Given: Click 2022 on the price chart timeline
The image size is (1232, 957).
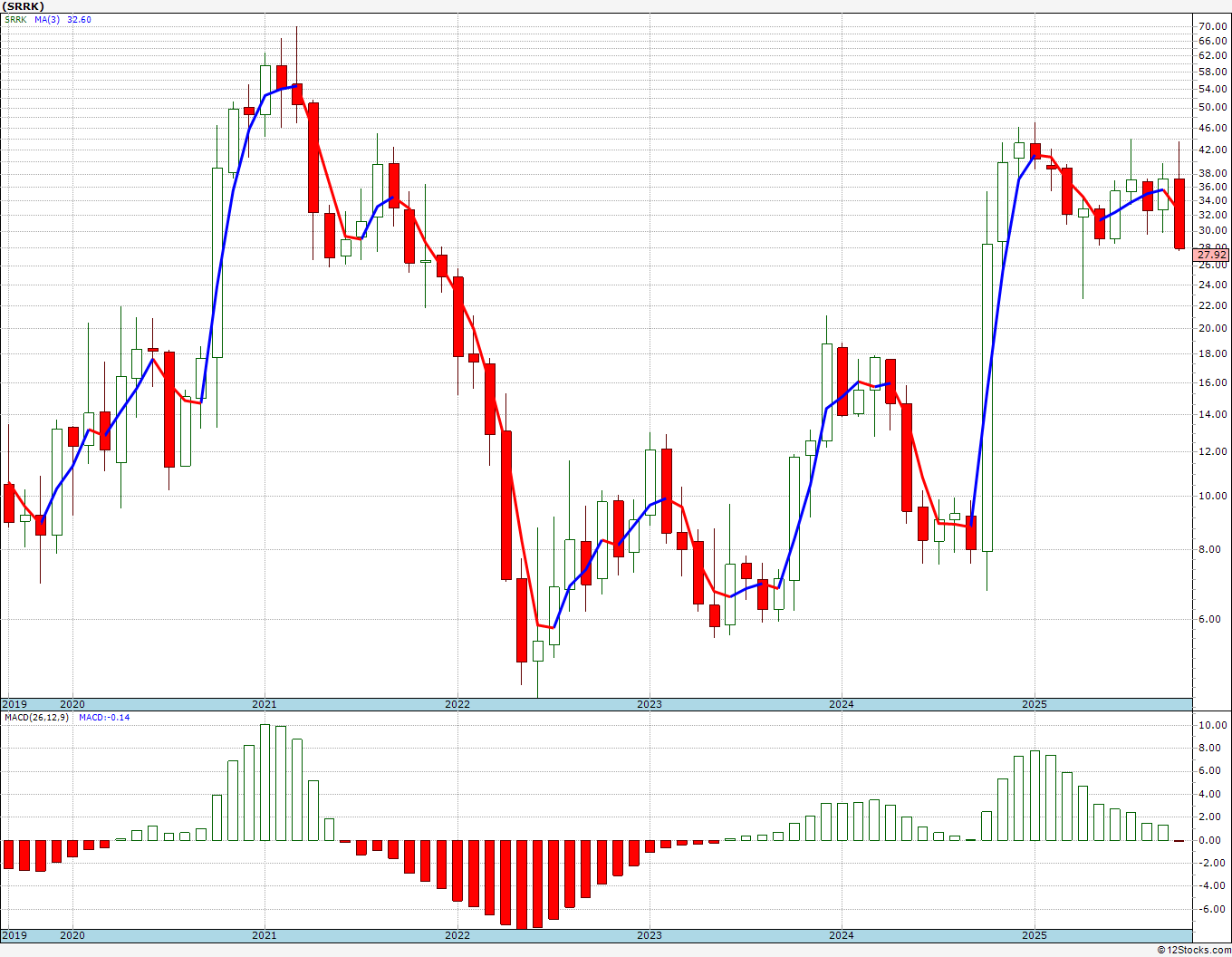Looking at the screenshot, I should [x=457, y=704].
